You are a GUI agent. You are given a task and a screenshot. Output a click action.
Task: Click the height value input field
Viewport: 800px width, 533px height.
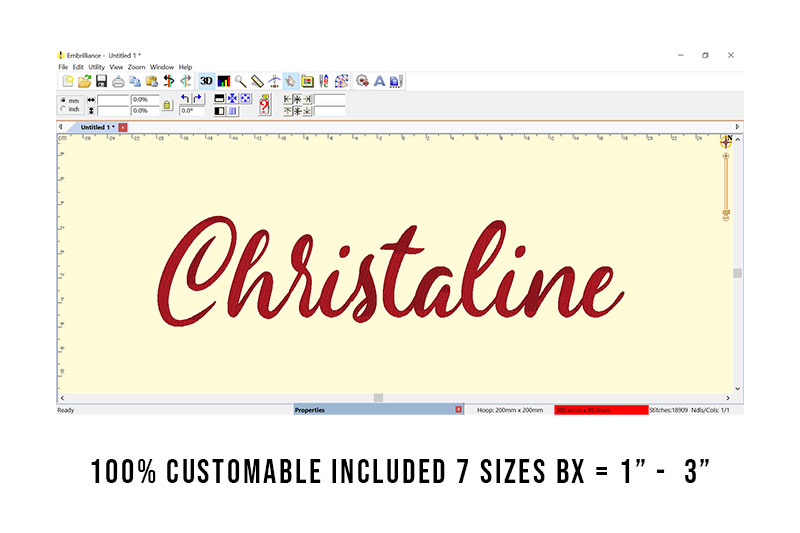(x=113, y=111)
